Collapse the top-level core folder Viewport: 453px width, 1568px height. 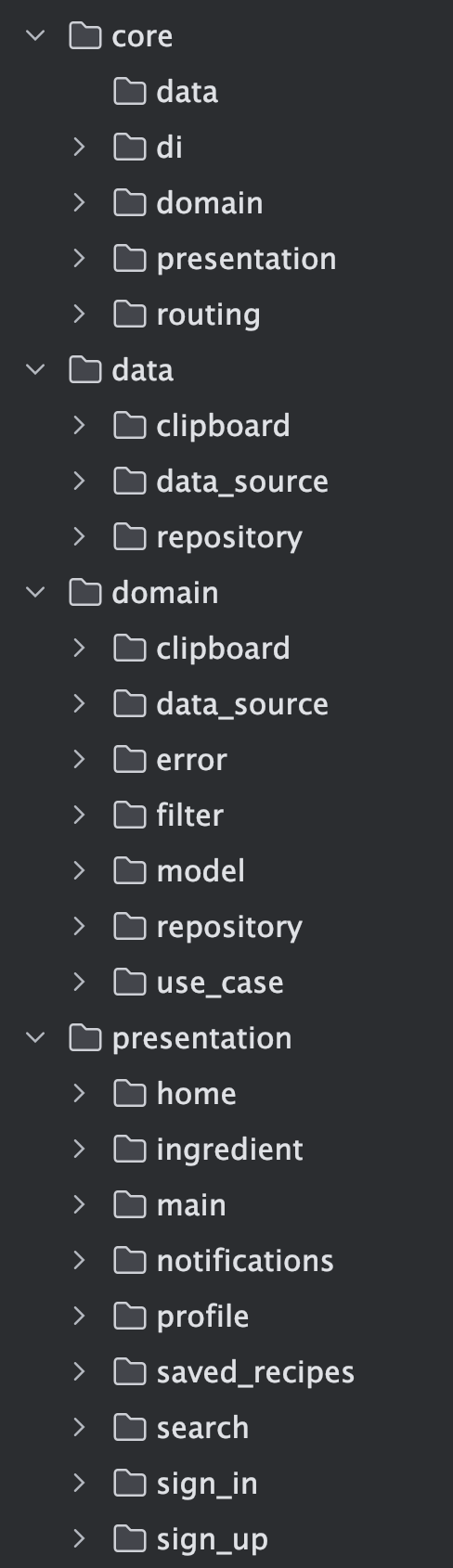pos(35,36)
